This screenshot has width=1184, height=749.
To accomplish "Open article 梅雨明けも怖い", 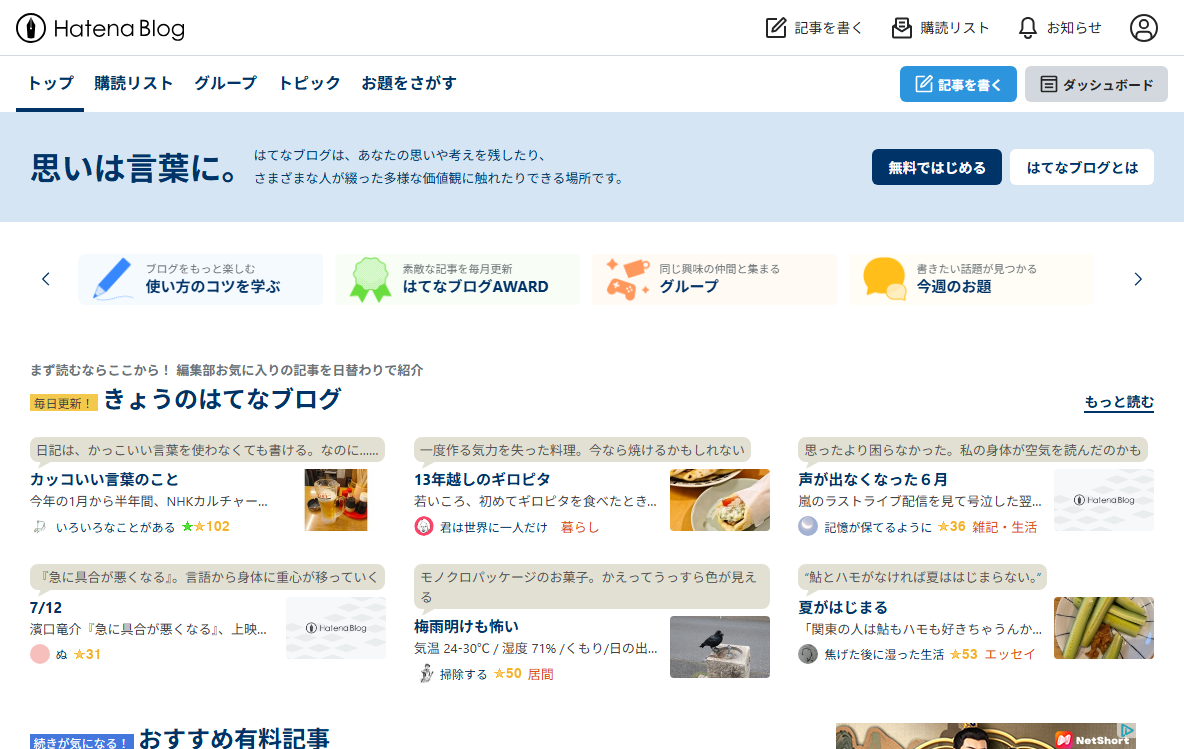I will (x=466, y=627).
